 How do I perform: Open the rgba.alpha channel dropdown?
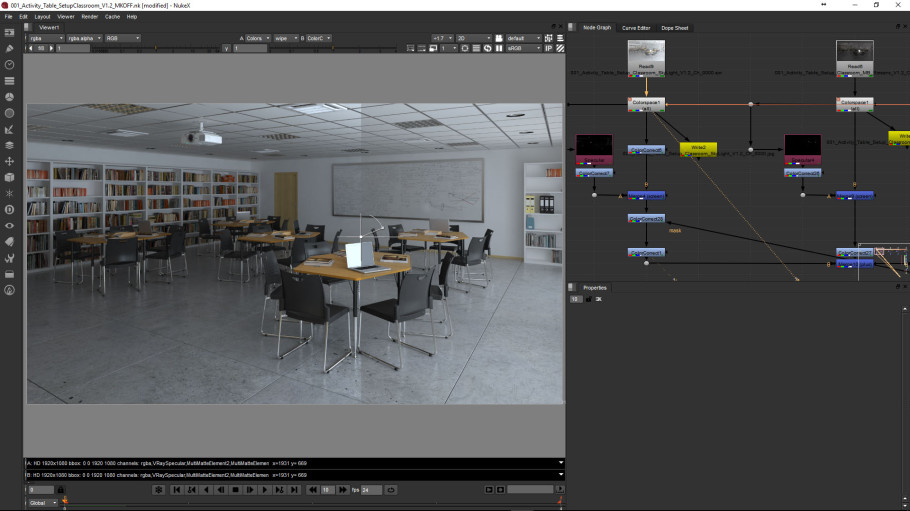[x=84, y=38]
